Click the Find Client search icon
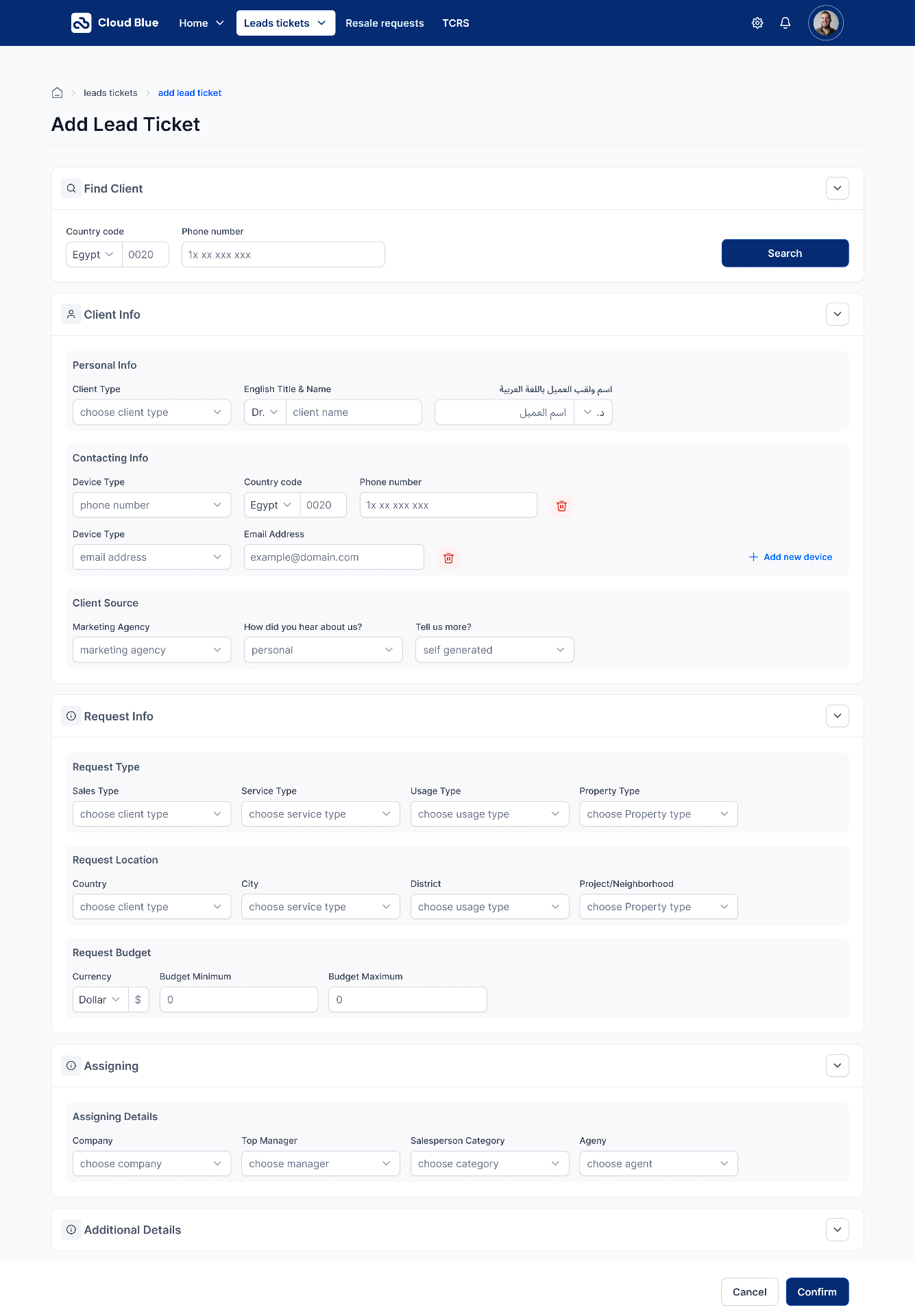This screenshot has height=1316, width=915. point(71,188)
